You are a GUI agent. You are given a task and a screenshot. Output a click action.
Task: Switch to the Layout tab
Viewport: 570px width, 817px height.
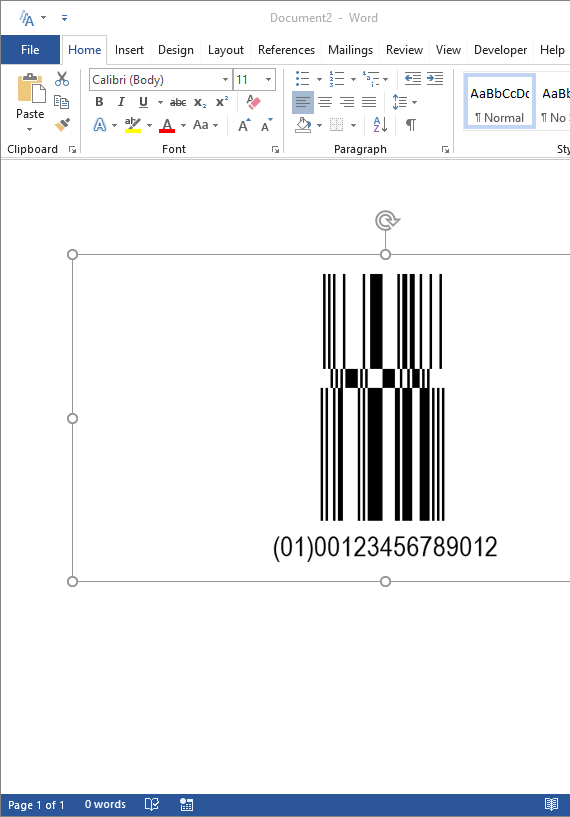pyautogui.click(x=226, y=50)
